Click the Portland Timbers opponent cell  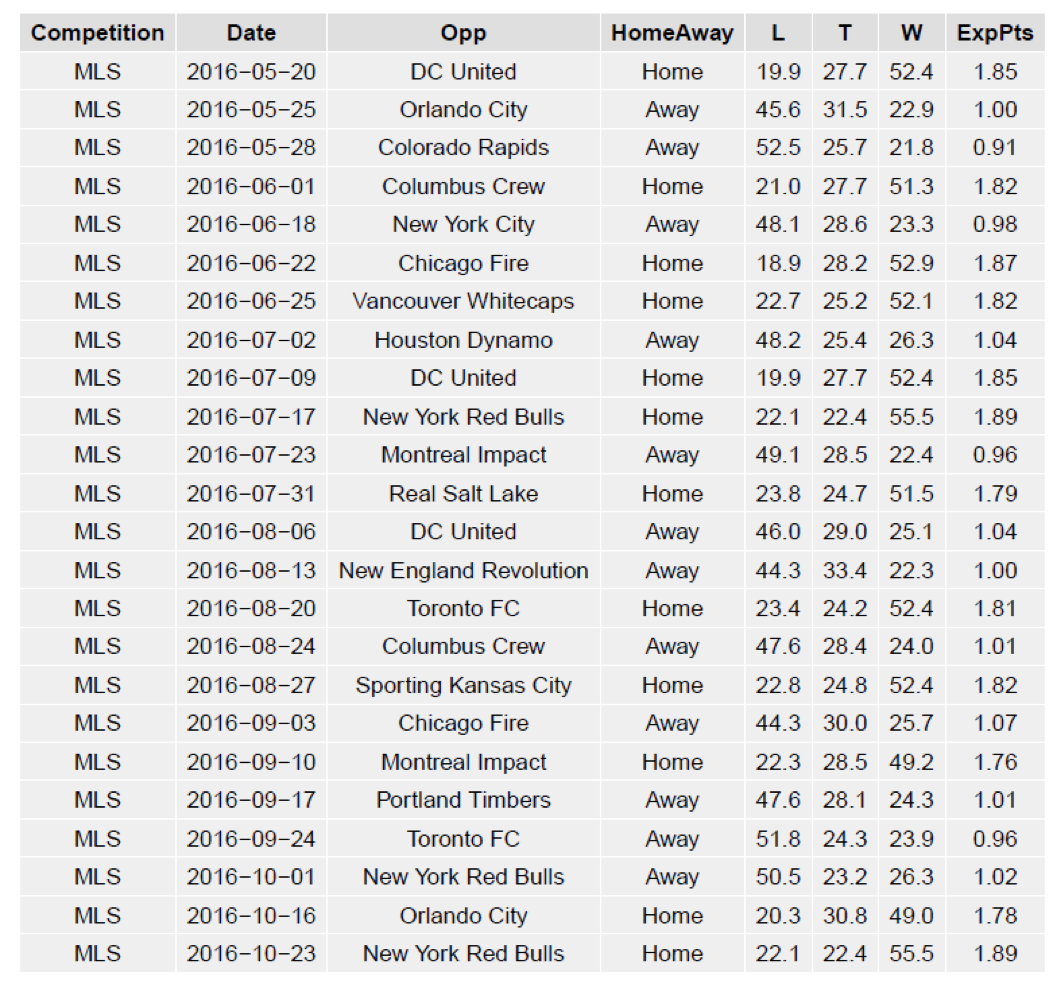tap(463, 800)
